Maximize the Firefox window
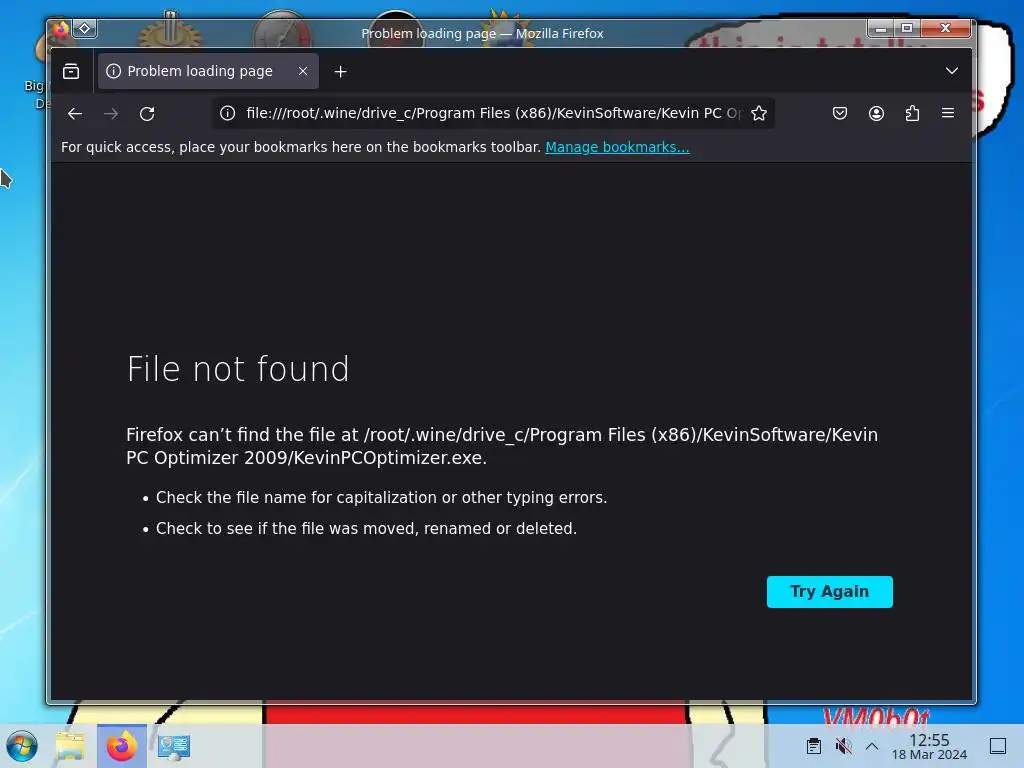Viewport: 1024px width, 768px height. [x=906, y=28]
